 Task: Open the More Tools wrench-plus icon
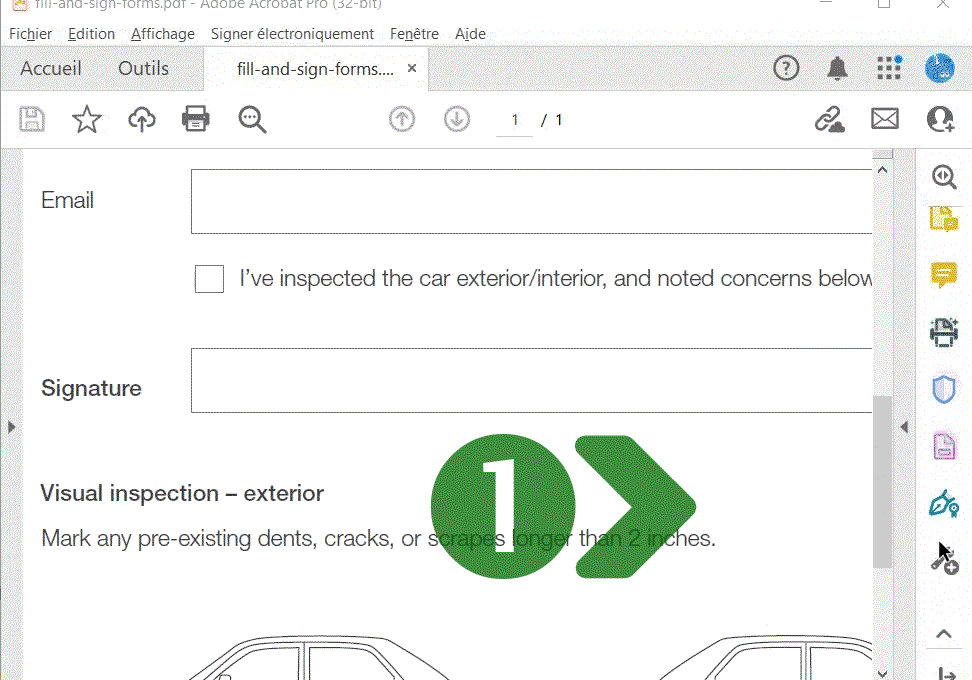tap(944, 559)
